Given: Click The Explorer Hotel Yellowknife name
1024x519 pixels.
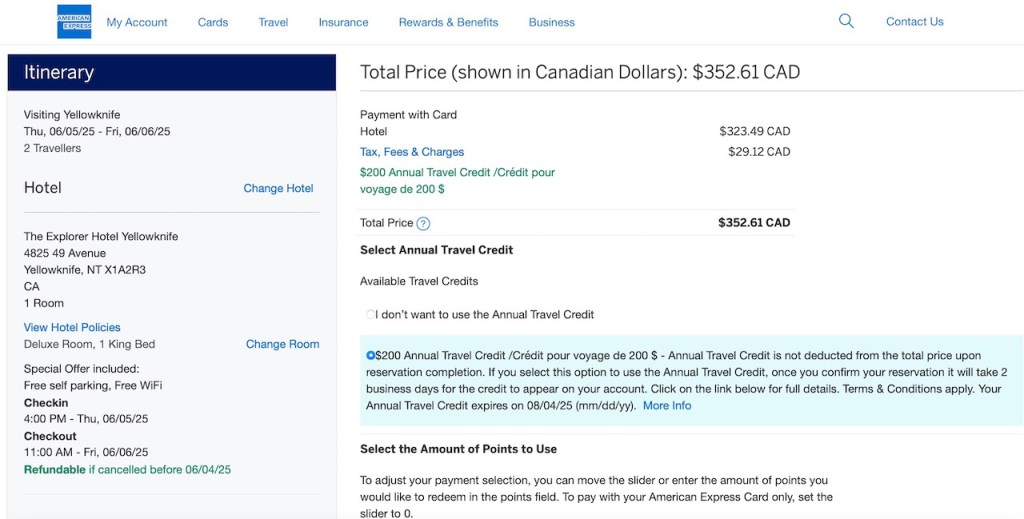Looking at the screenshot, I should pyautogui.click(x=101, y=236).
